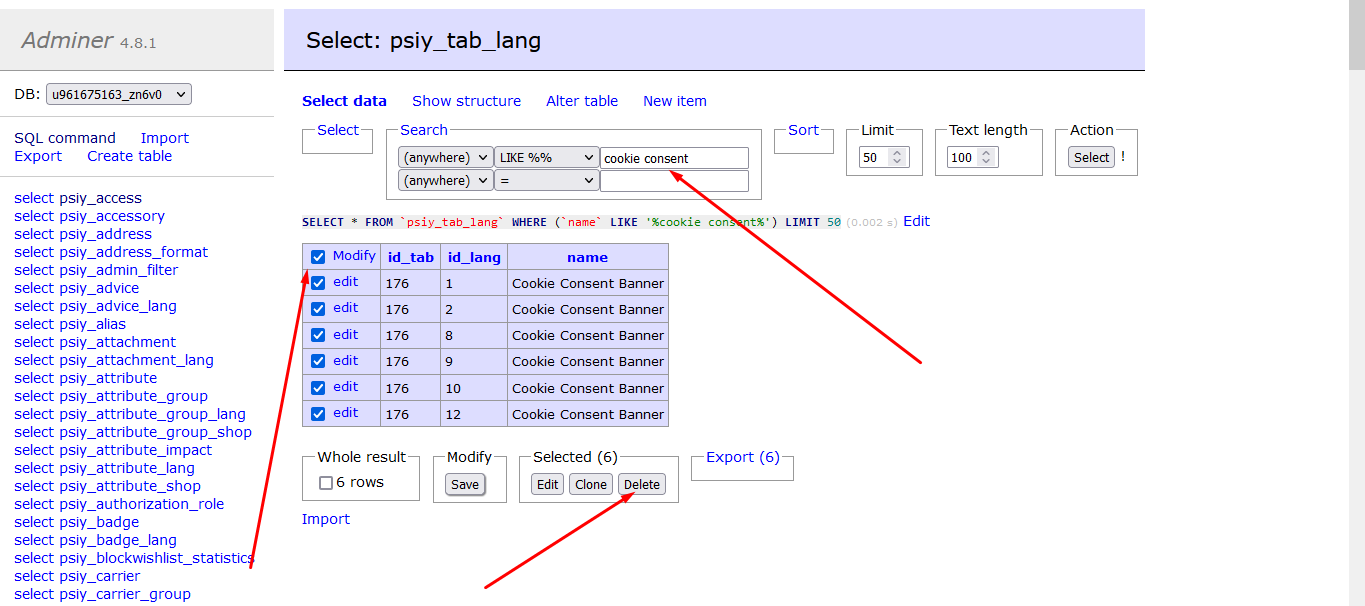Toggle the Modify header select-all checkbox
Viewport: 1365px width, 606px height.
[x=318, y=257]
